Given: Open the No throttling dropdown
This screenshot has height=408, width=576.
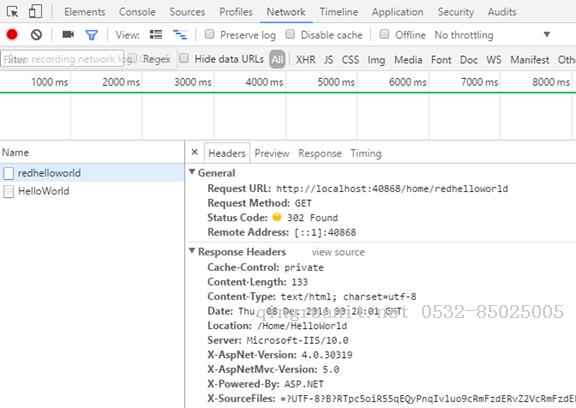Looking at the screenshot, I should [x=492, y=35].
